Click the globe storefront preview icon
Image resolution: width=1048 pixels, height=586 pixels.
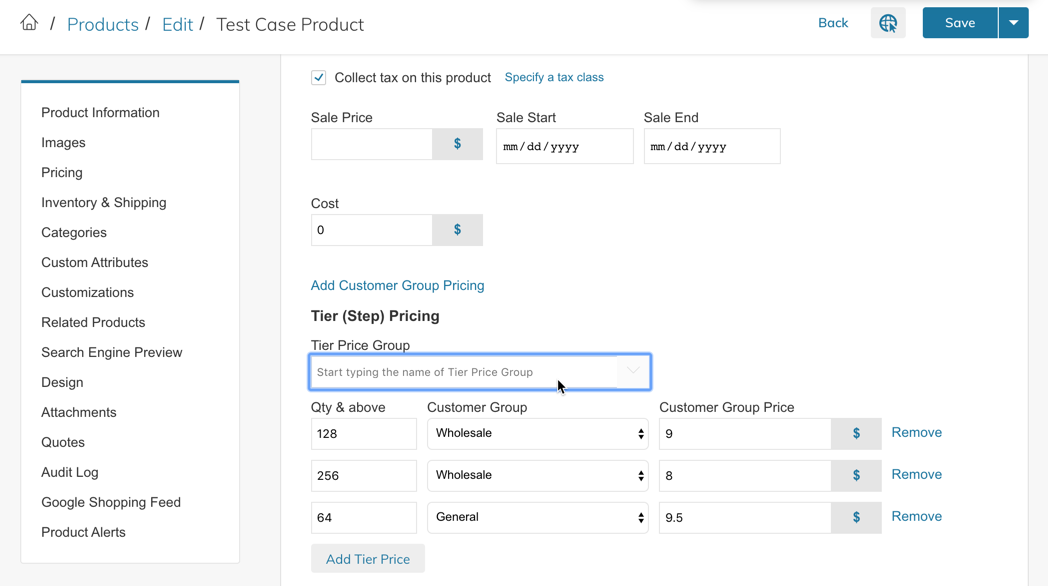click(888, 23)
